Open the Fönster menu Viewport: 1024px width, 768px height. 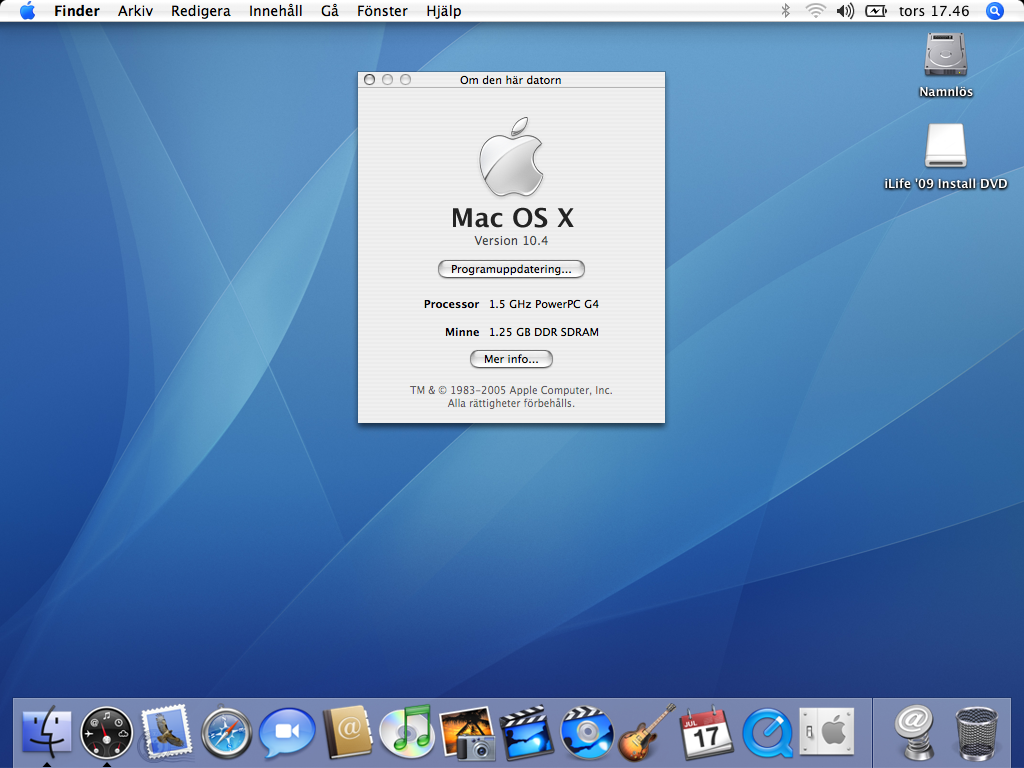coord(382,11)
